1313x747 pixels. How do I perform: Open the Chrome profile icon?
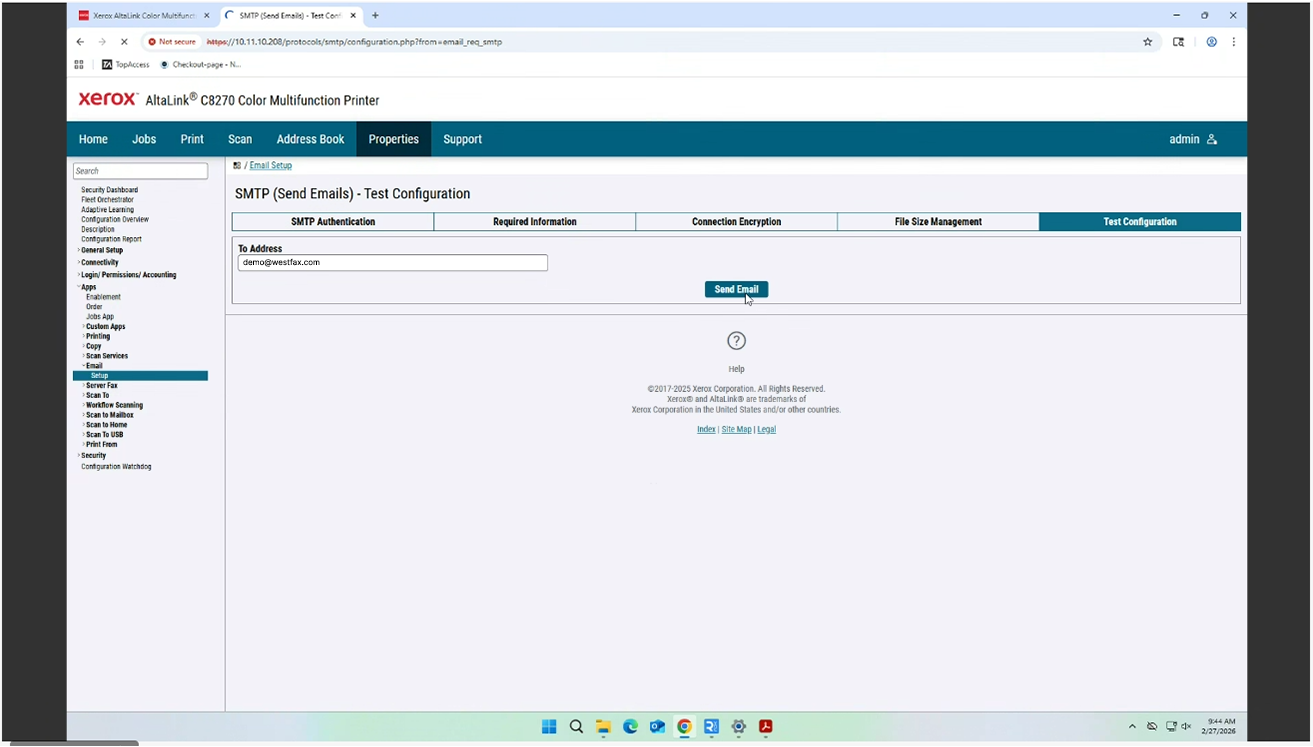[1211, 42]
